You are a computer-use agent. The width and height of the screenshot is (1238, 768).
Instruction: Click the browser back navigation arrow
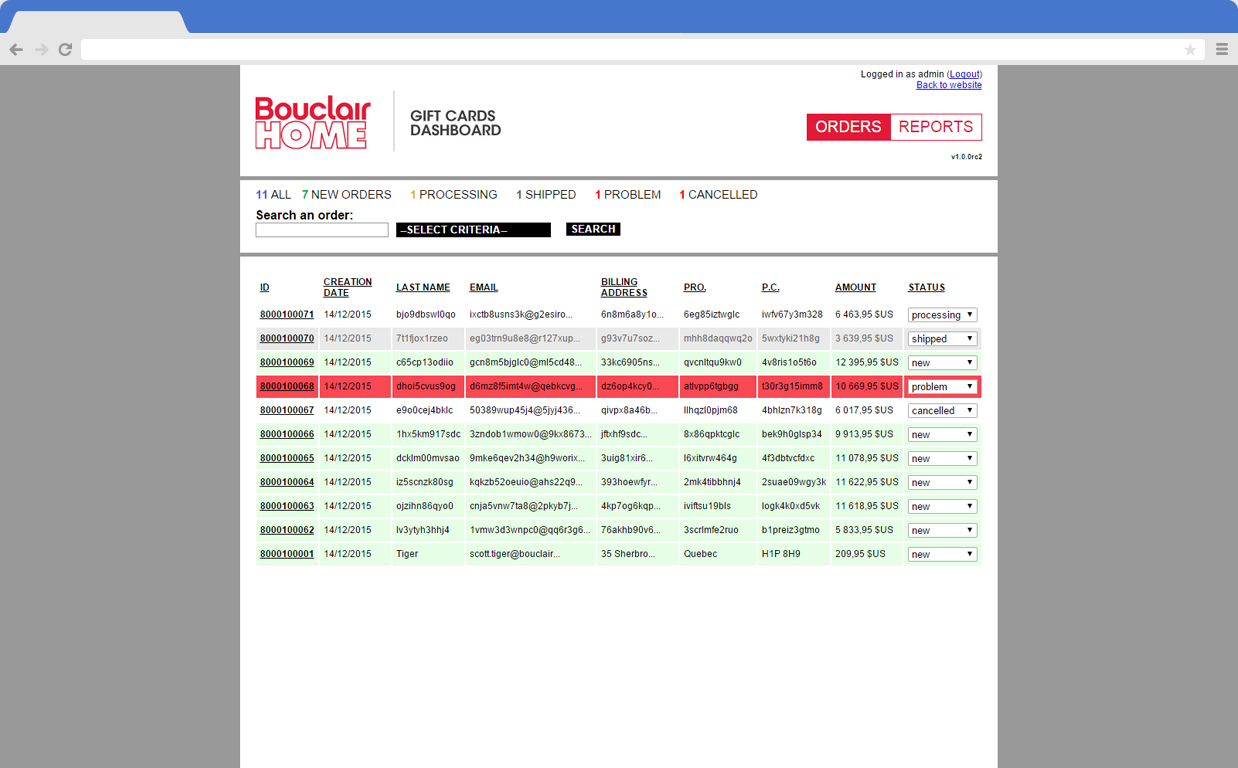[18, 48]
